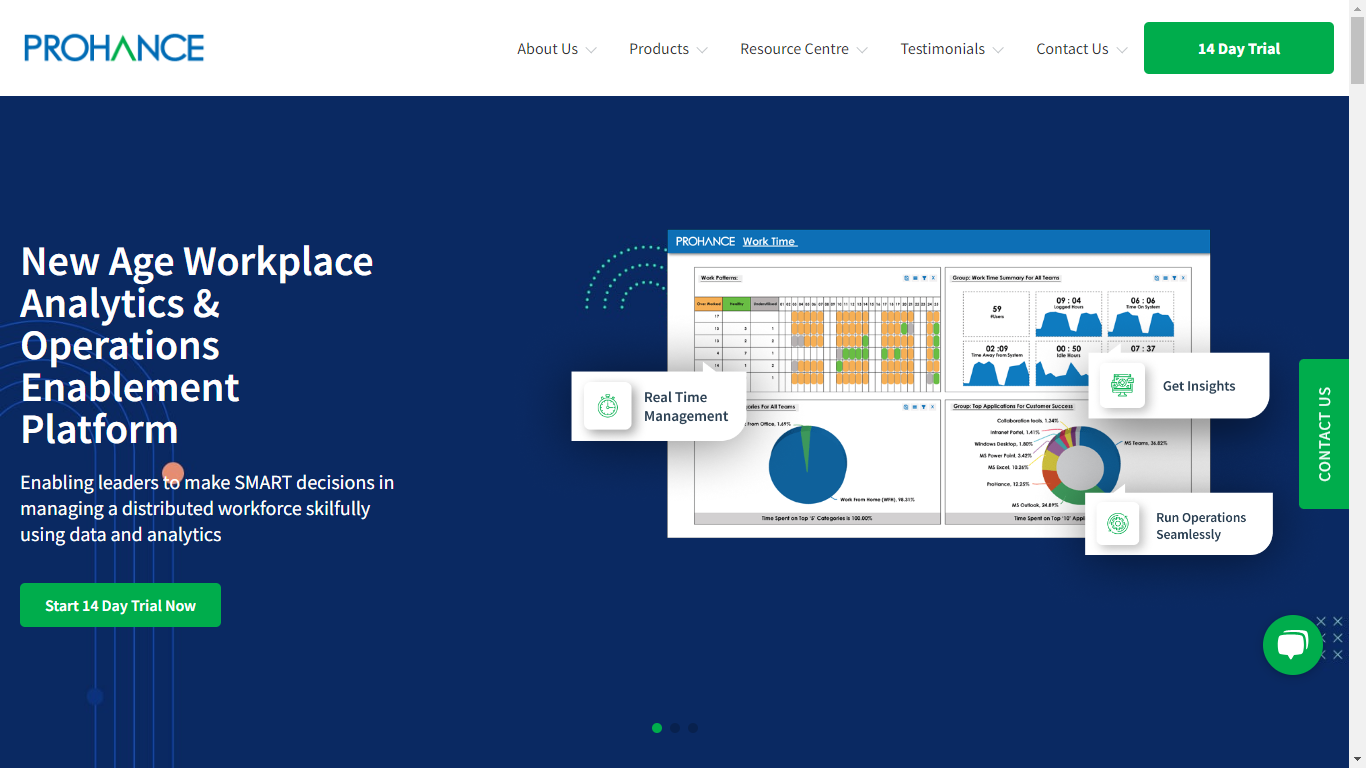
Task: Click the Run Operations Seamlessly icon
Action: [x=1118, y=523]
